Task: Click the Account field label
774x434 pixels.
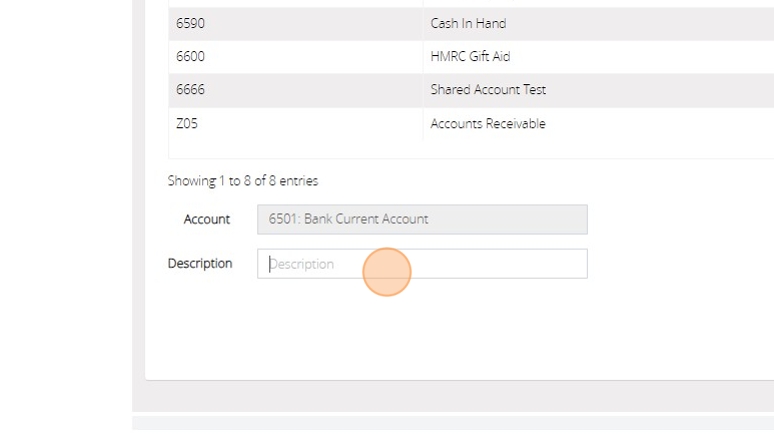Action: 207,219
